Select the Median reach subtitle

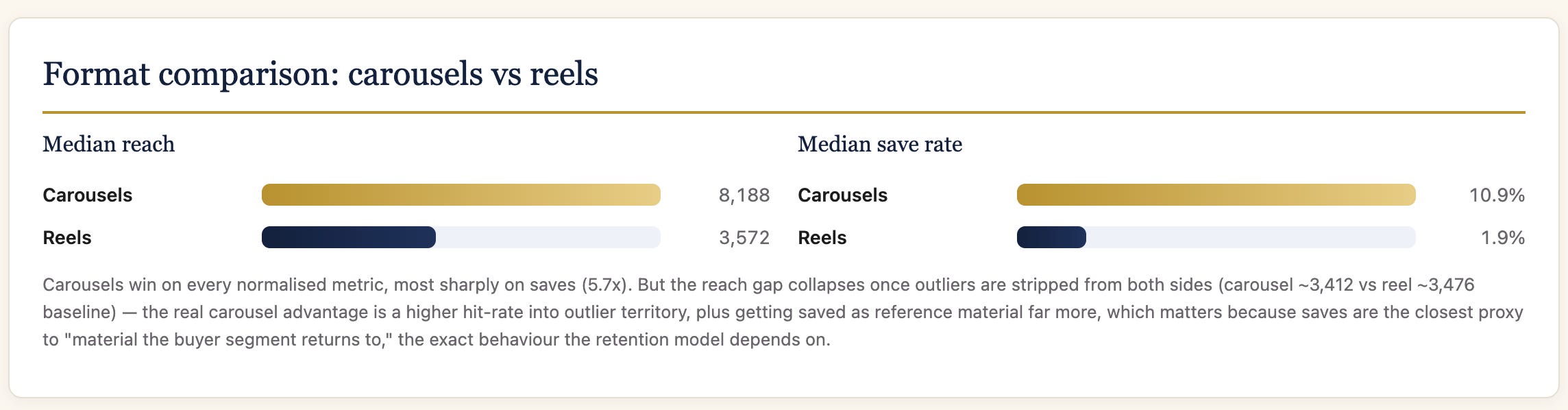(109, 145)
